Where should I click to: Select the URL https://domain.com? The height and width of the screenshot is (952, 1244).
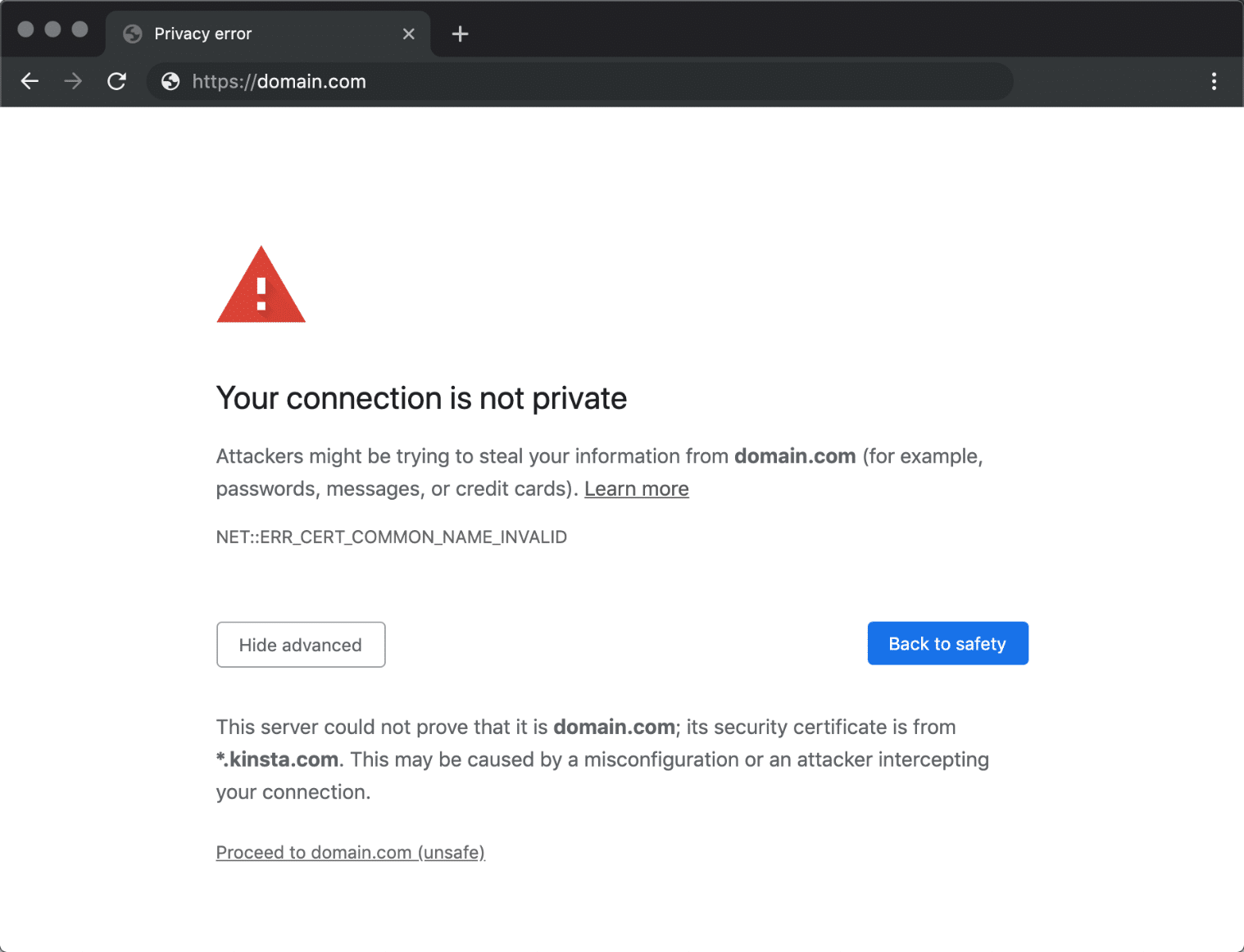tap(279, 81)
